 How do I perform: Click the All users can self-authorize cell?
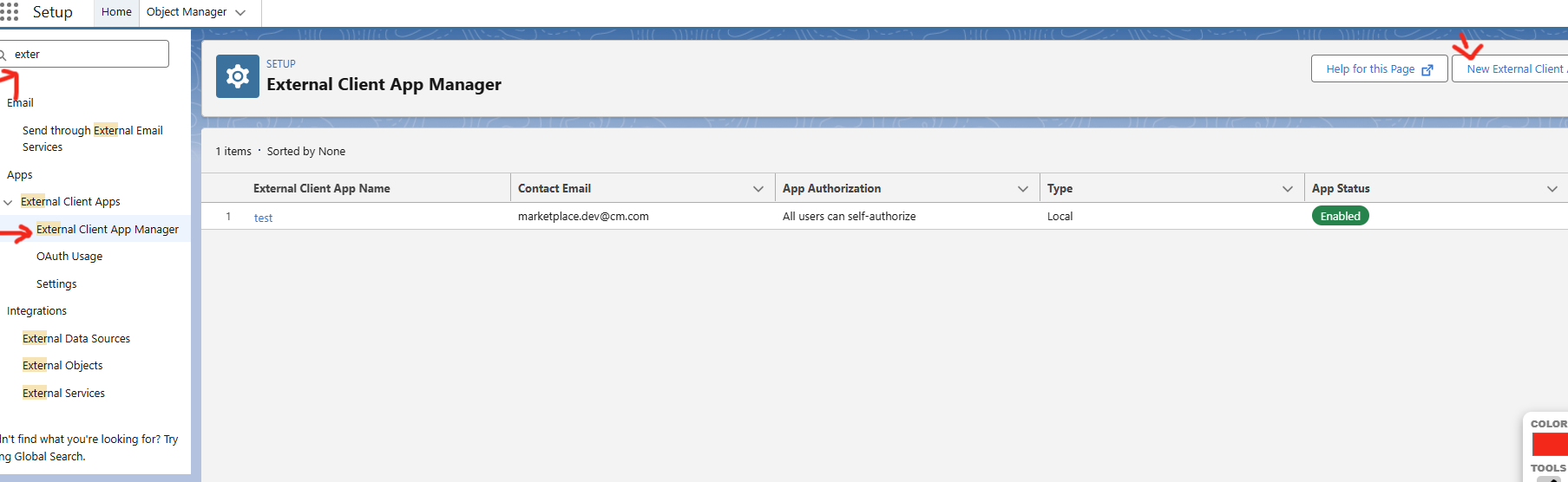click(x=849, y=217)
